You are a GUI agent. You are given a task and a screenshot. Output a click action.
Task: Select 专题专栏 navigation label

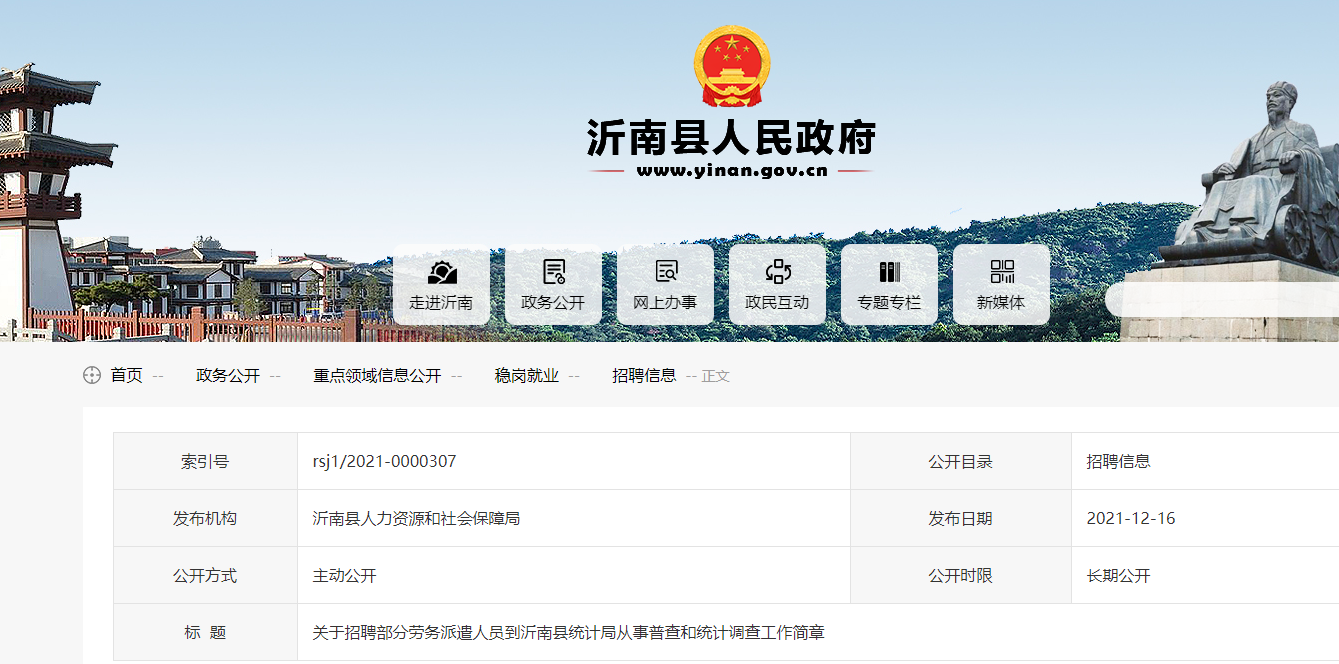pos(889,302)
